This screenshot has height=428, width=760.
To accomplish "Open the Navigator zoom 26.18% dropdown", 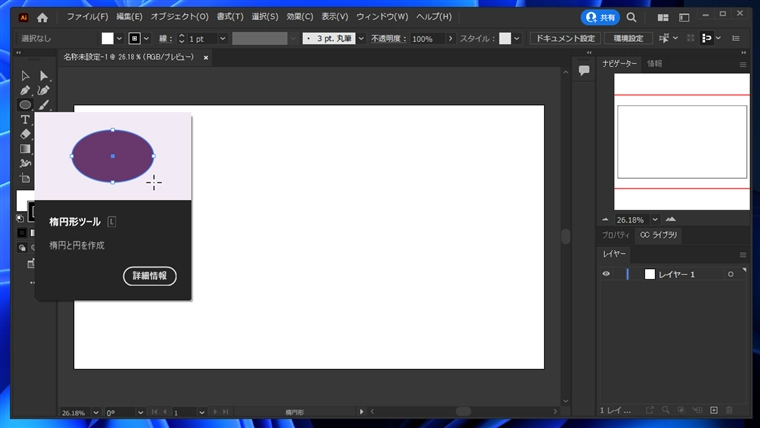I will 655,220.
